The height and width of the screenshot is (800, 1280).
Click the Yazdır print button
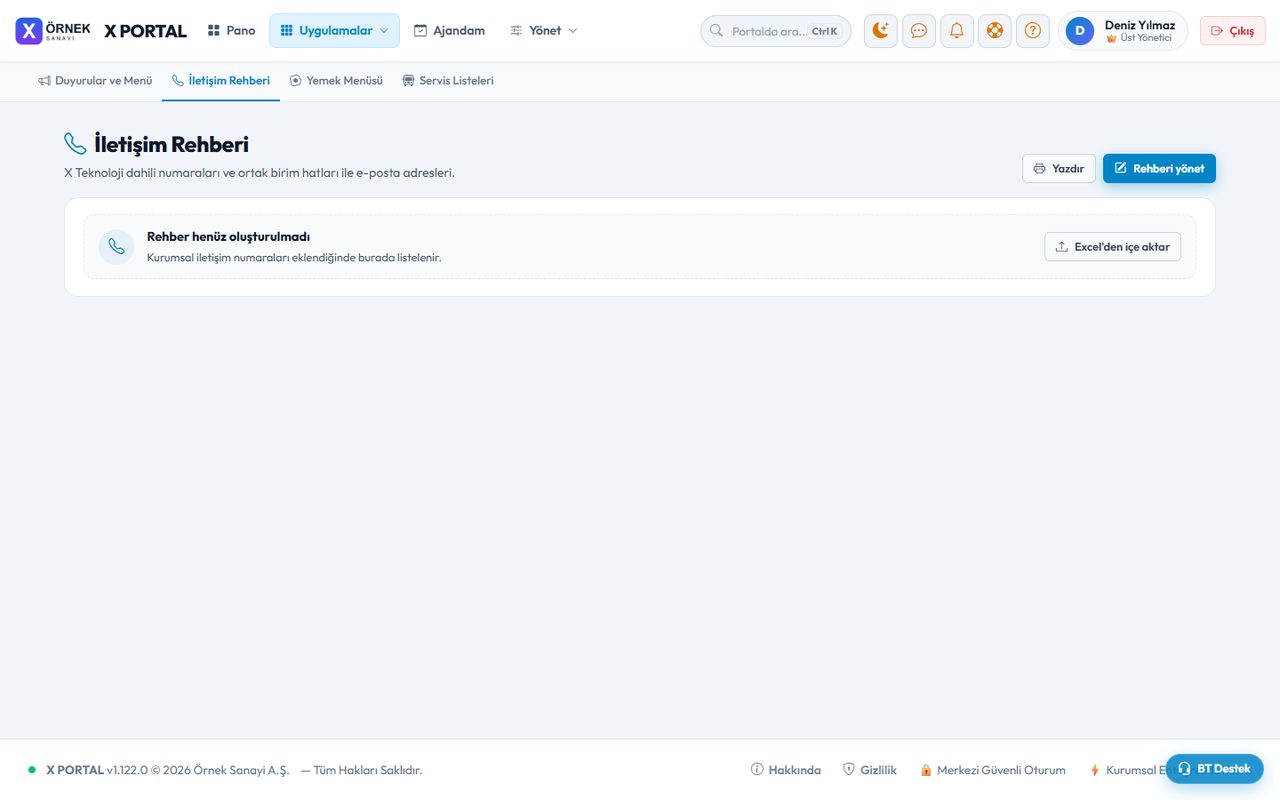(x=1059, y=168)
